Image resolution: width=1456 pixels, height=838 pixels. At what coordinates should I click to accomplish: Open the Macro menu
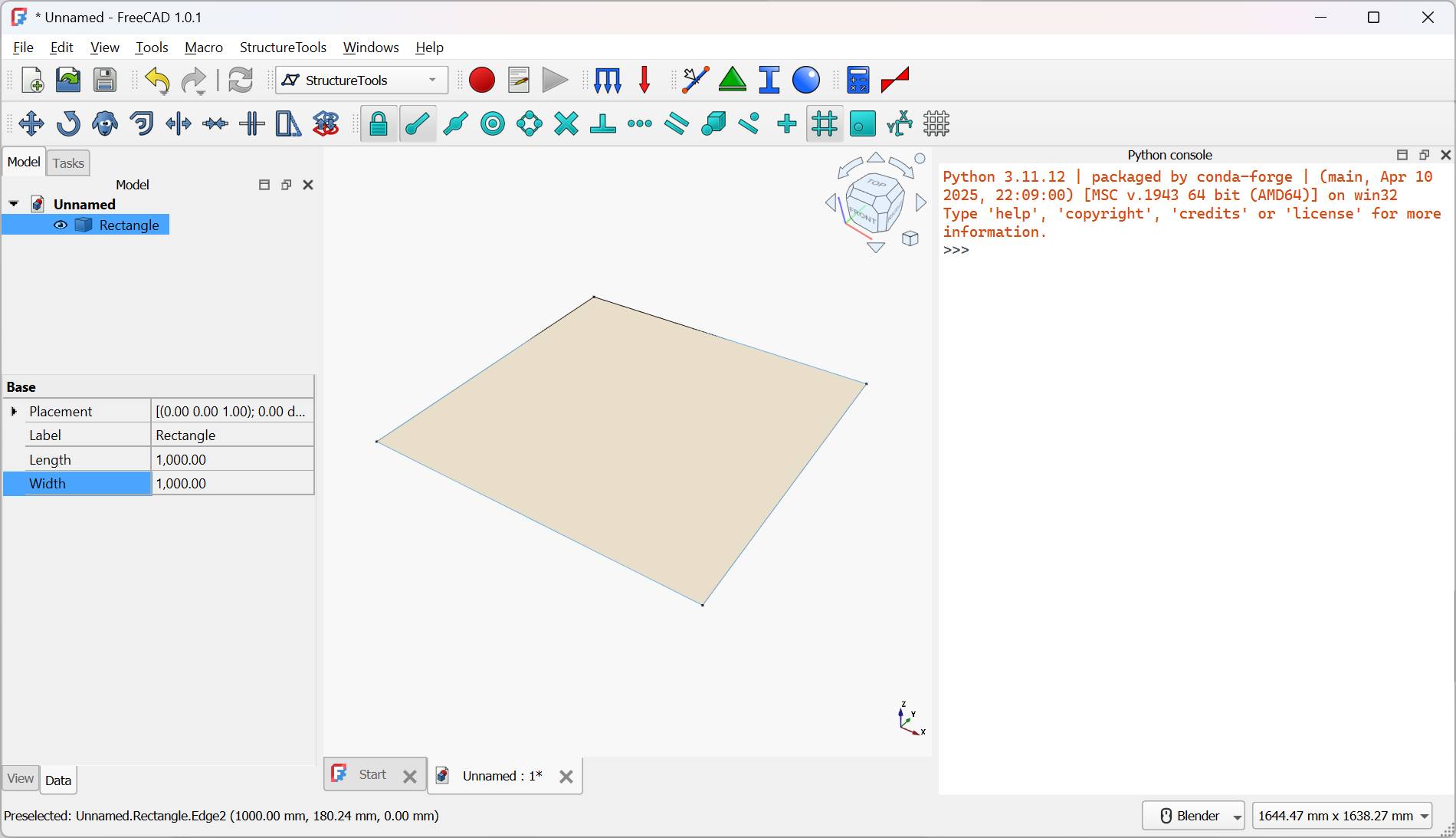coord(204,48)
